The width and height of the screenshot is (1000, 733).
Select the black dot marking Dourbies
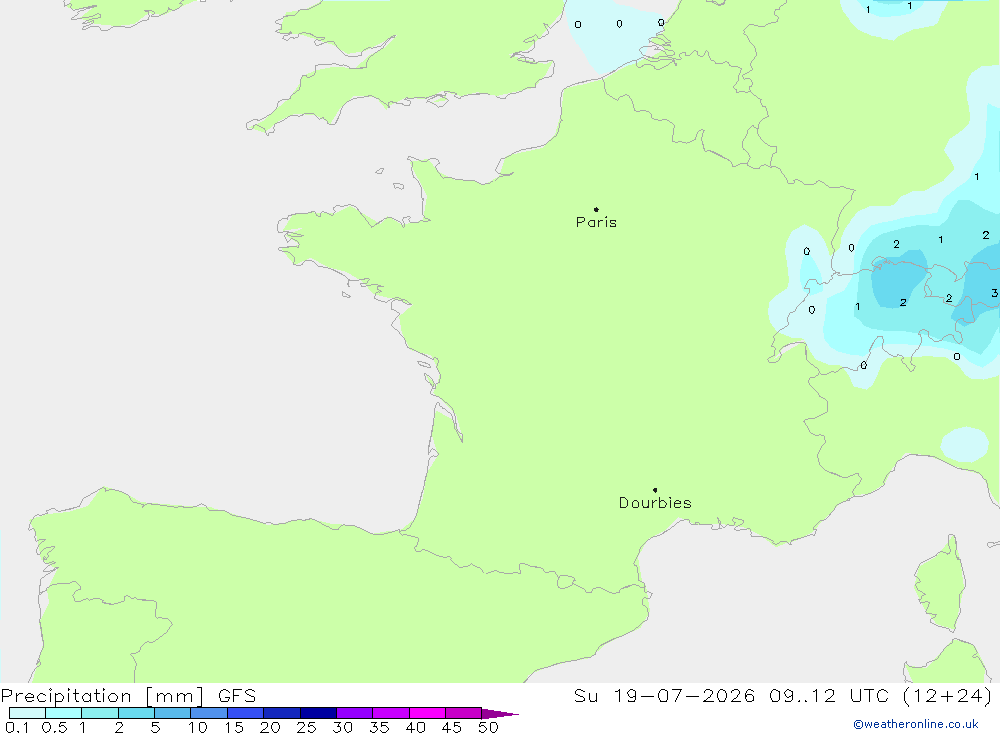tap(655, 490)
